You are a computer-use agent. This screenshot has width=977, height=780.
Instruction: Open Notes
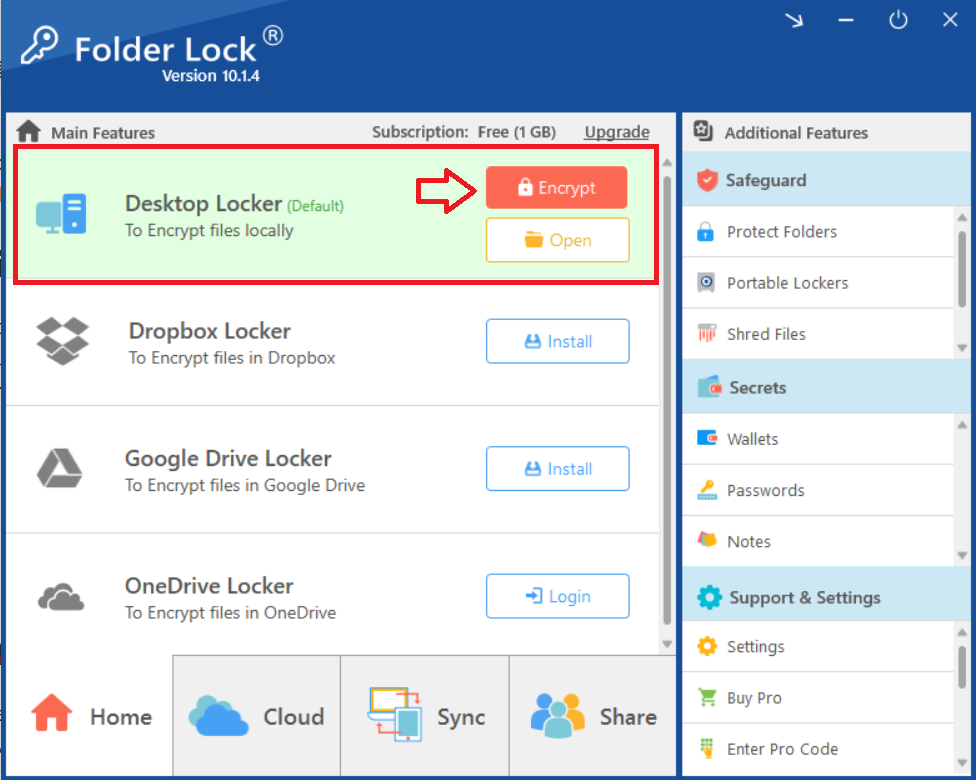click(x=818, y=541)
